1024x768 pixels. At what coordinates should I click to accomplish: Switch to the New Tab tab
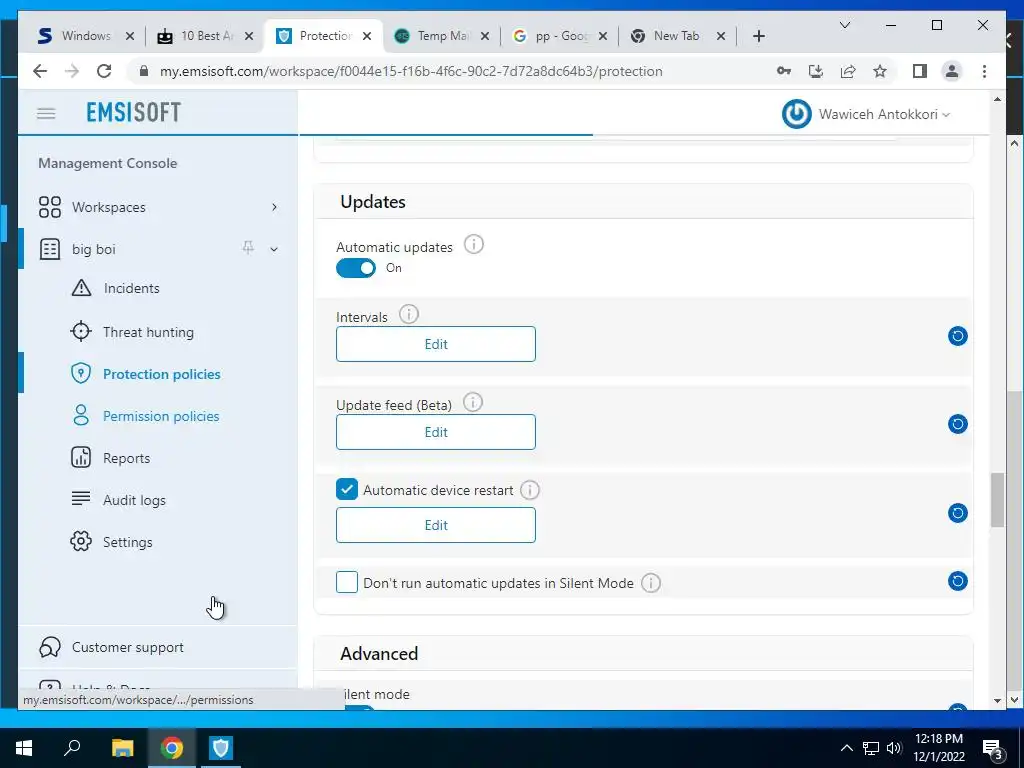(677, 36)
